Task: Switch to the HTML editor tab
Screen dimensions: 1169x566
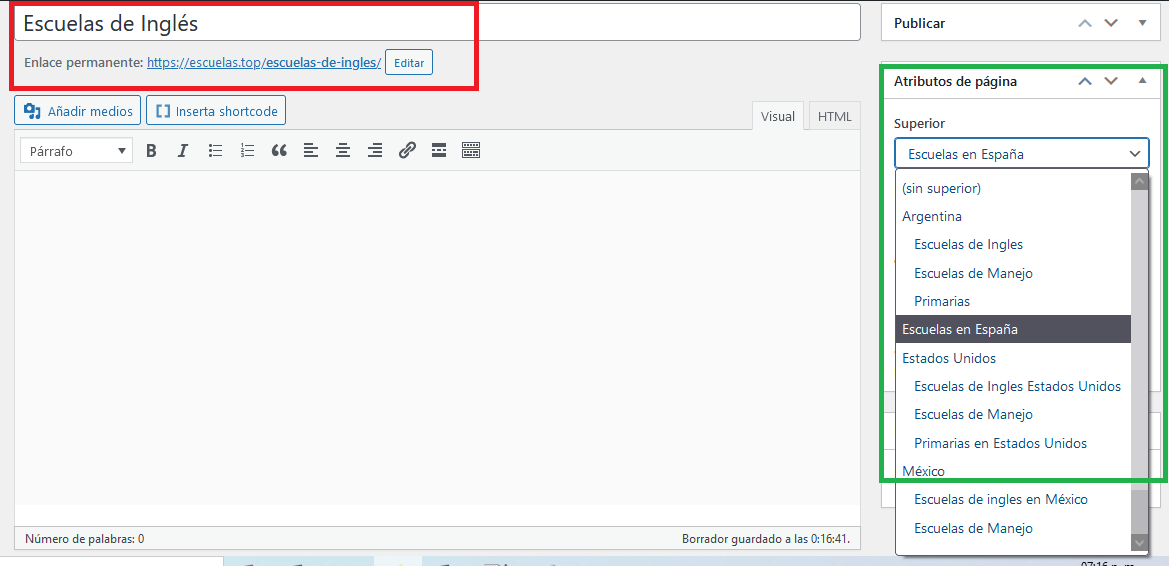Action: coord(834,116)
